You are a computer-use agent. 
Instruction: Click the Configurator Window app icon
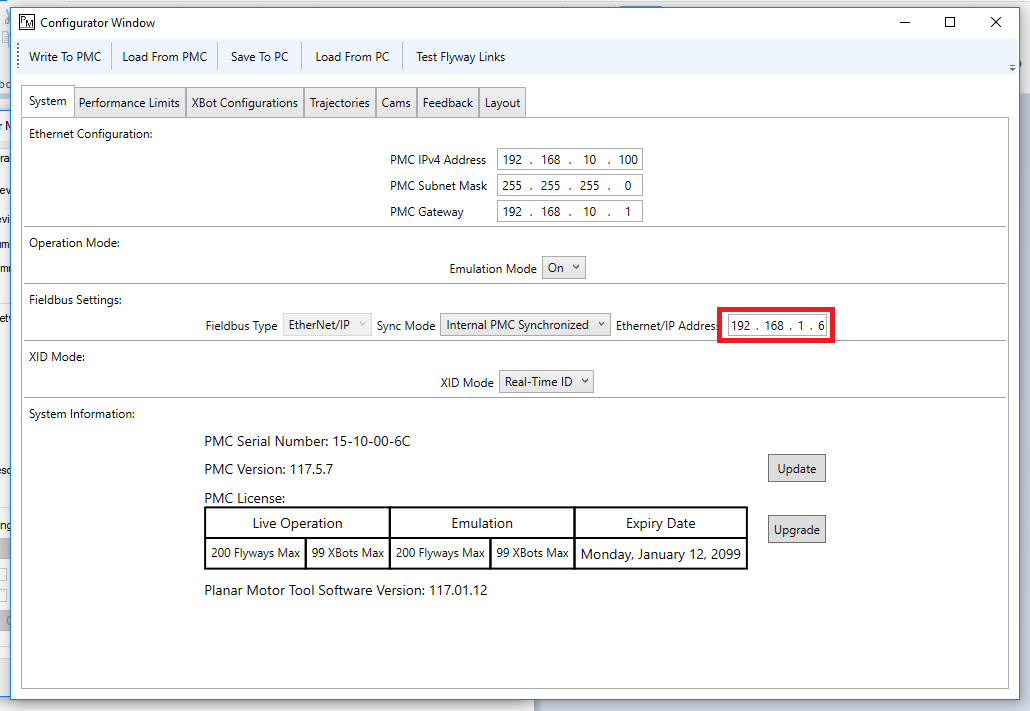[27, 22]
